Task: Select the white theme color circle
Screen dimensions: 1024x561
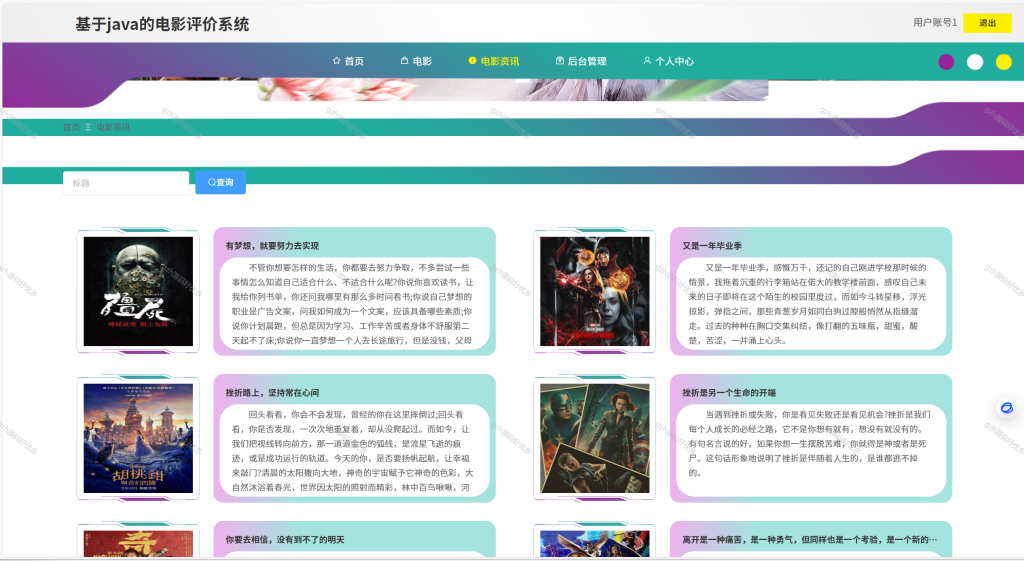Action: point(975,62)
